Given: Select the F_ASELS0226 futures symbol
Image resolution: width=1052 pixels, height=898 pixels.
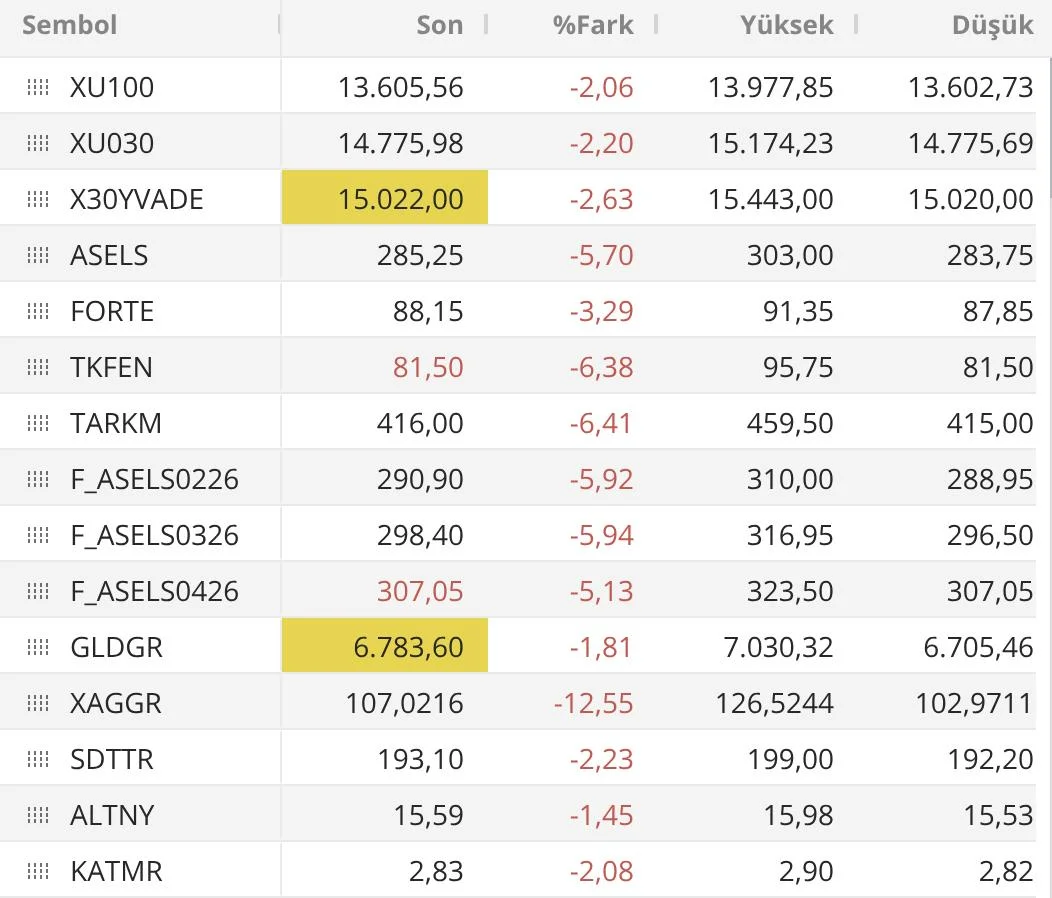Looking at the screenshot, I should coord(154,480).
